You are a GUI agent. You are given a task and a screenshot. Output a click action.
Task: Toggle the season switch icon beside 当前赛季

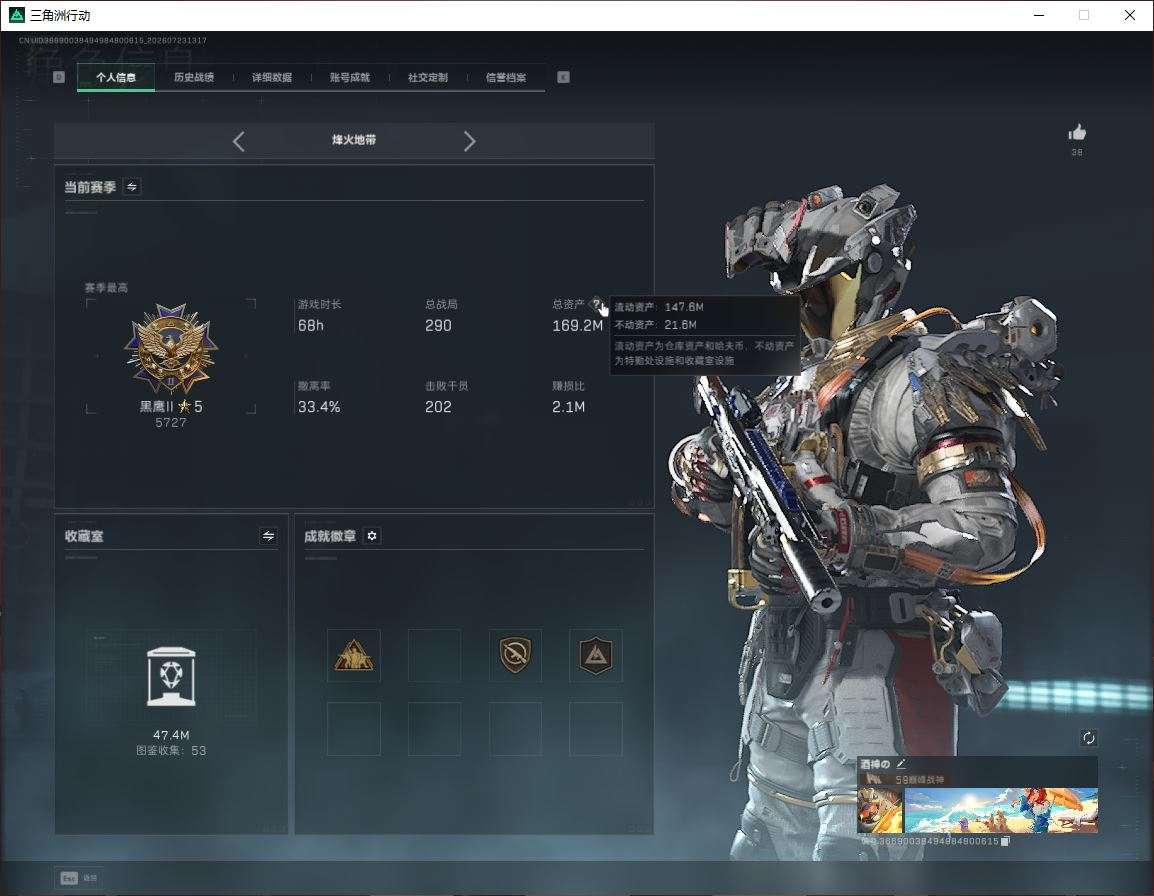(132, 186)
